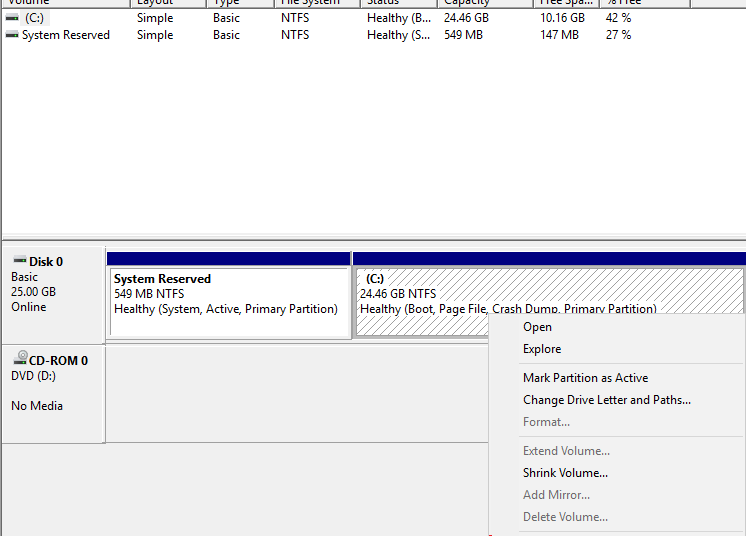Select Mark Partition as Active
This screenshot has height=536, width=746.
tap(585, 378)
